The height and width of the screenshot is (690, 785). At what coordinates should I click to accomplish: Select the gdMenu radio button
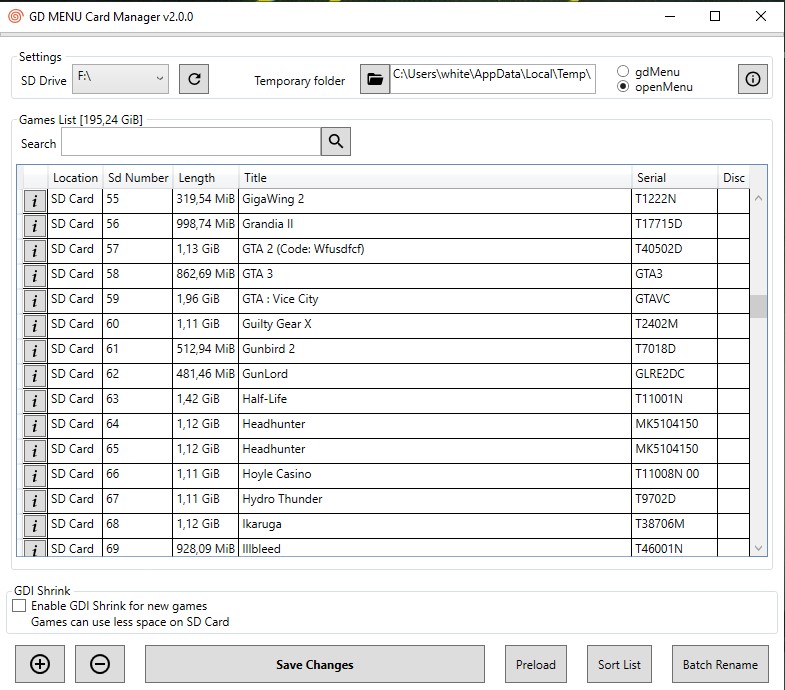coord(623,71)
